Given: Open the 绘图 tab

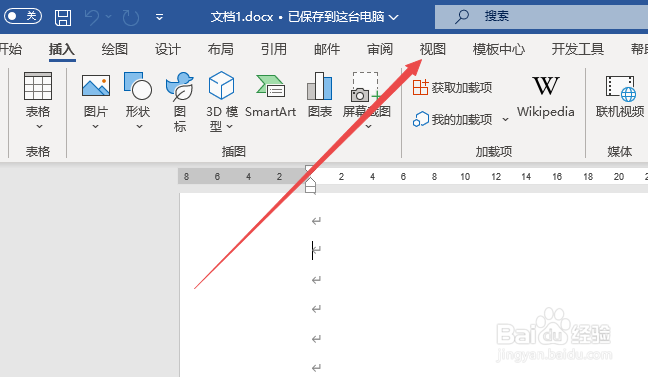Looking at the screenshot, I should [114, 49].
